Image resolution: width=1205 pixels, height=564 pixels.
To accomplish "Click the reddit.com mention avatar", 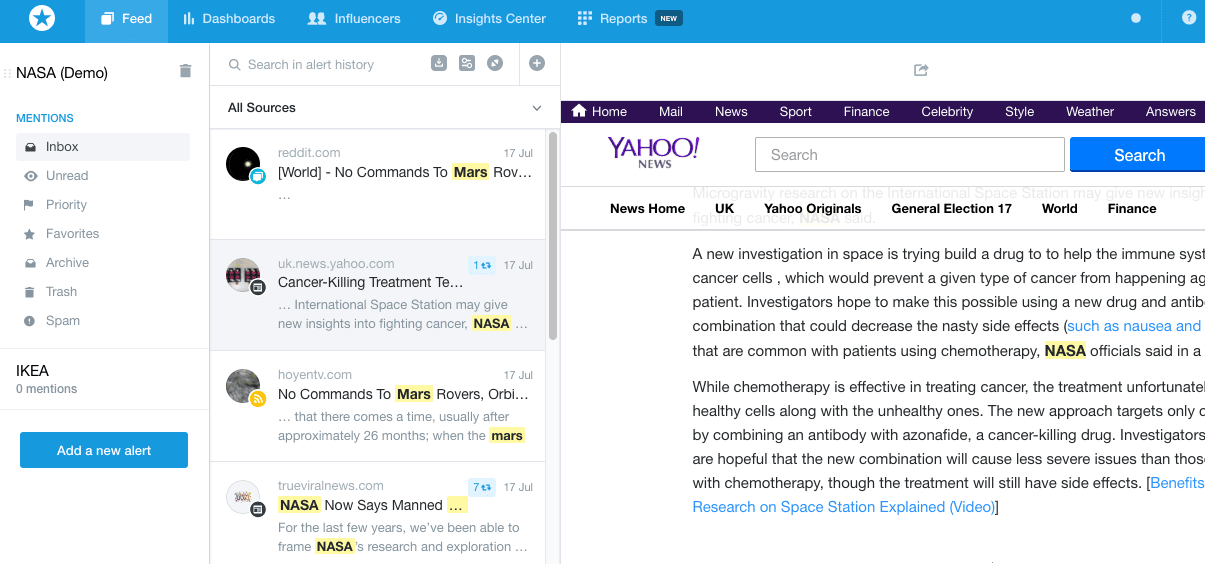I will 243,164.
